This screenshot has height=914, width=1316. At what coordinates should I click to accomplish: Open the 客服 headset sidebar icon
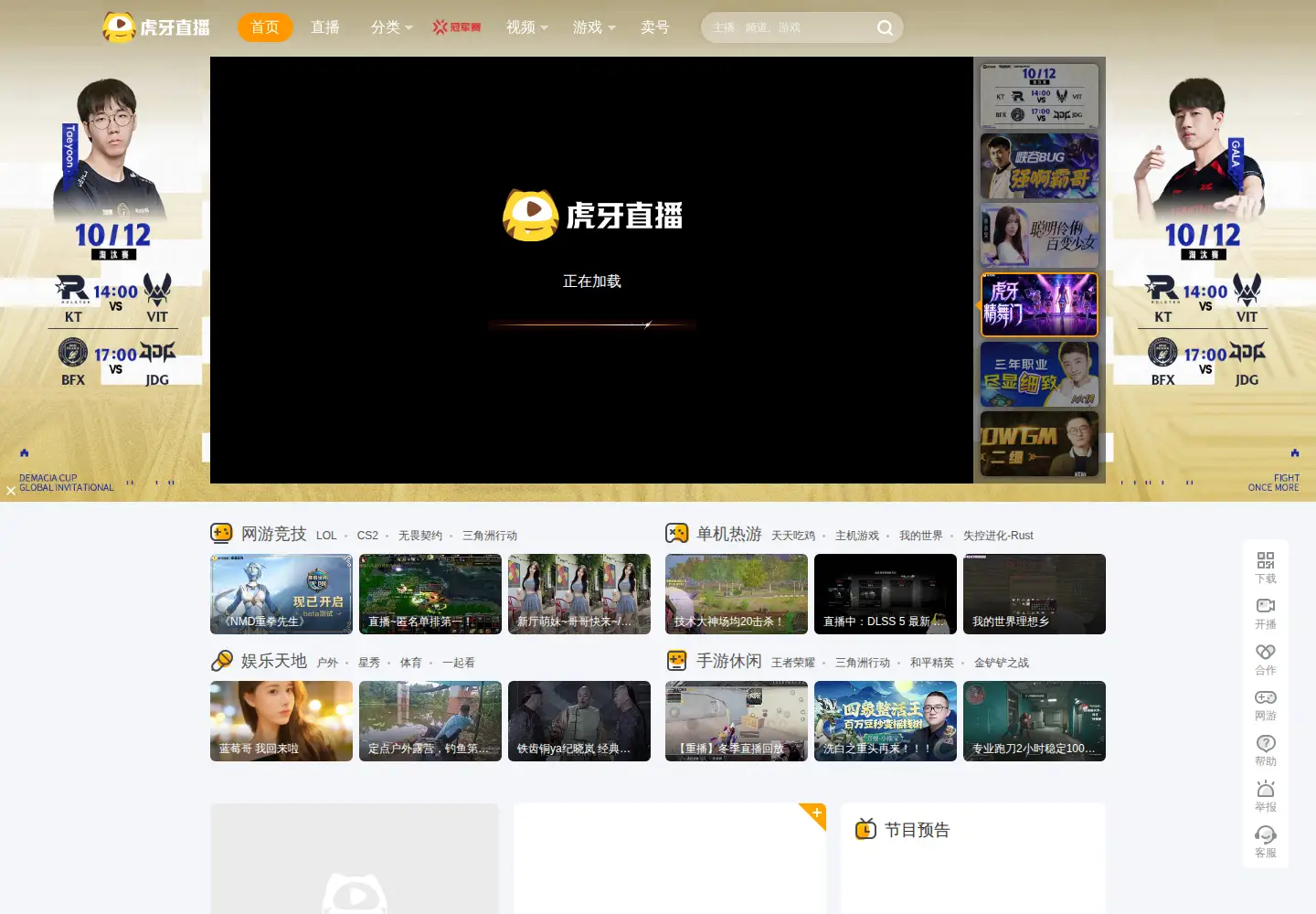point(1266,834)
